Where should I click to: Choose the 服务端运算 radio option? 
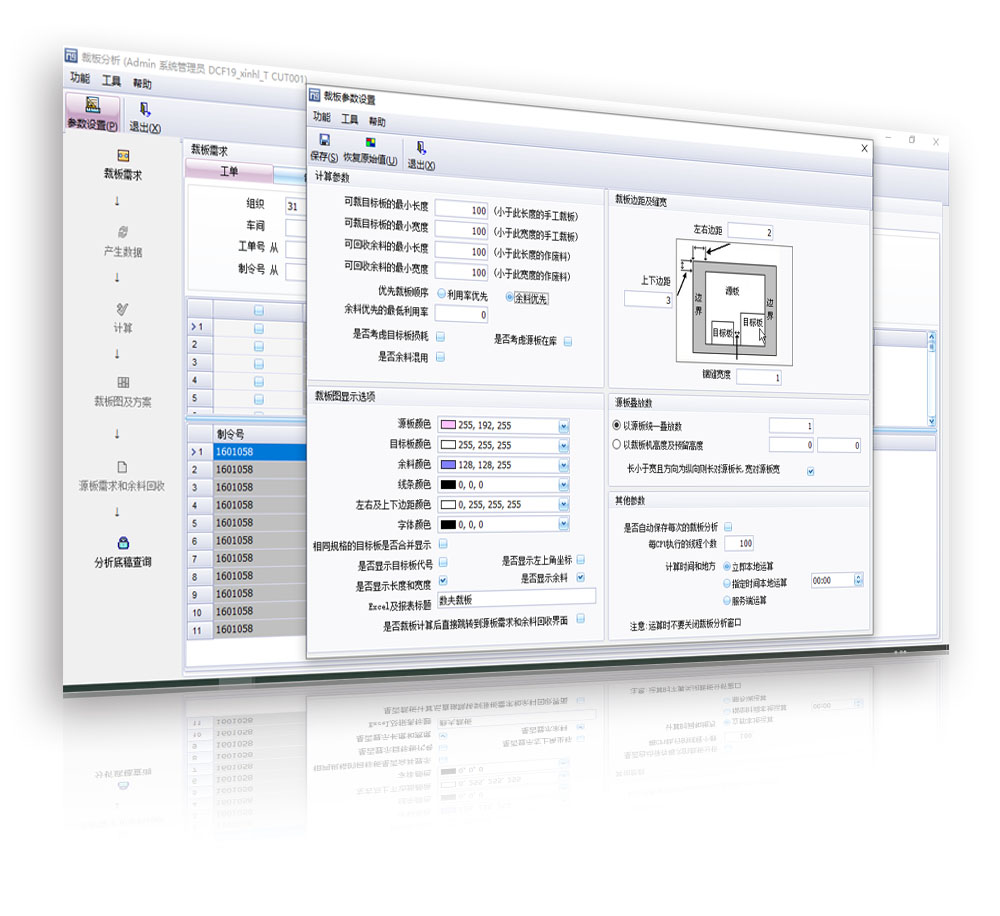click(726, 600)
